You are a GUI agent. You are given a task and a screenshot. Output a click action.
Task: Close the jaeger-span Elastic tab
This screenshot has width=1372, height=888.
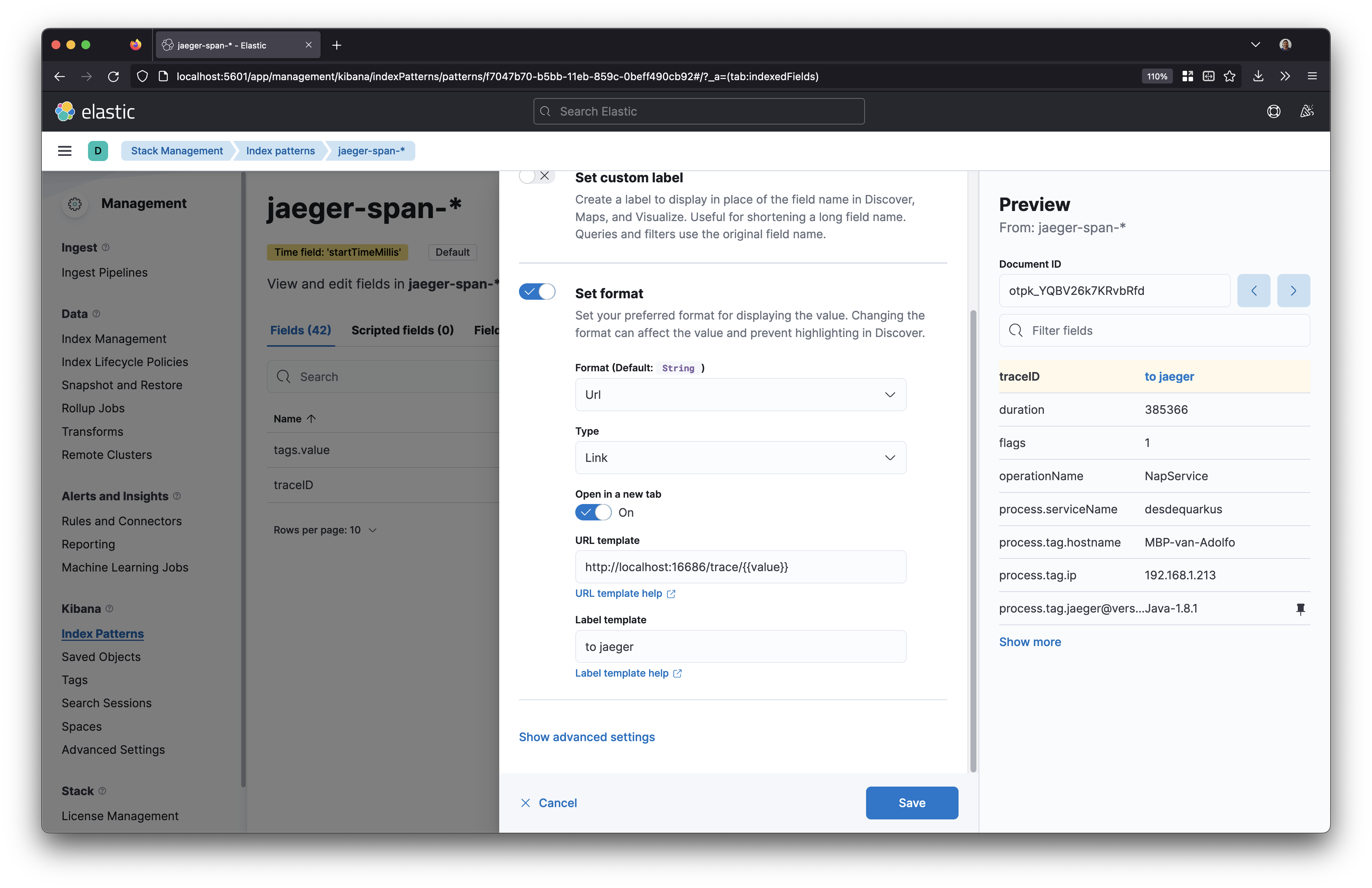coord(308,45)
